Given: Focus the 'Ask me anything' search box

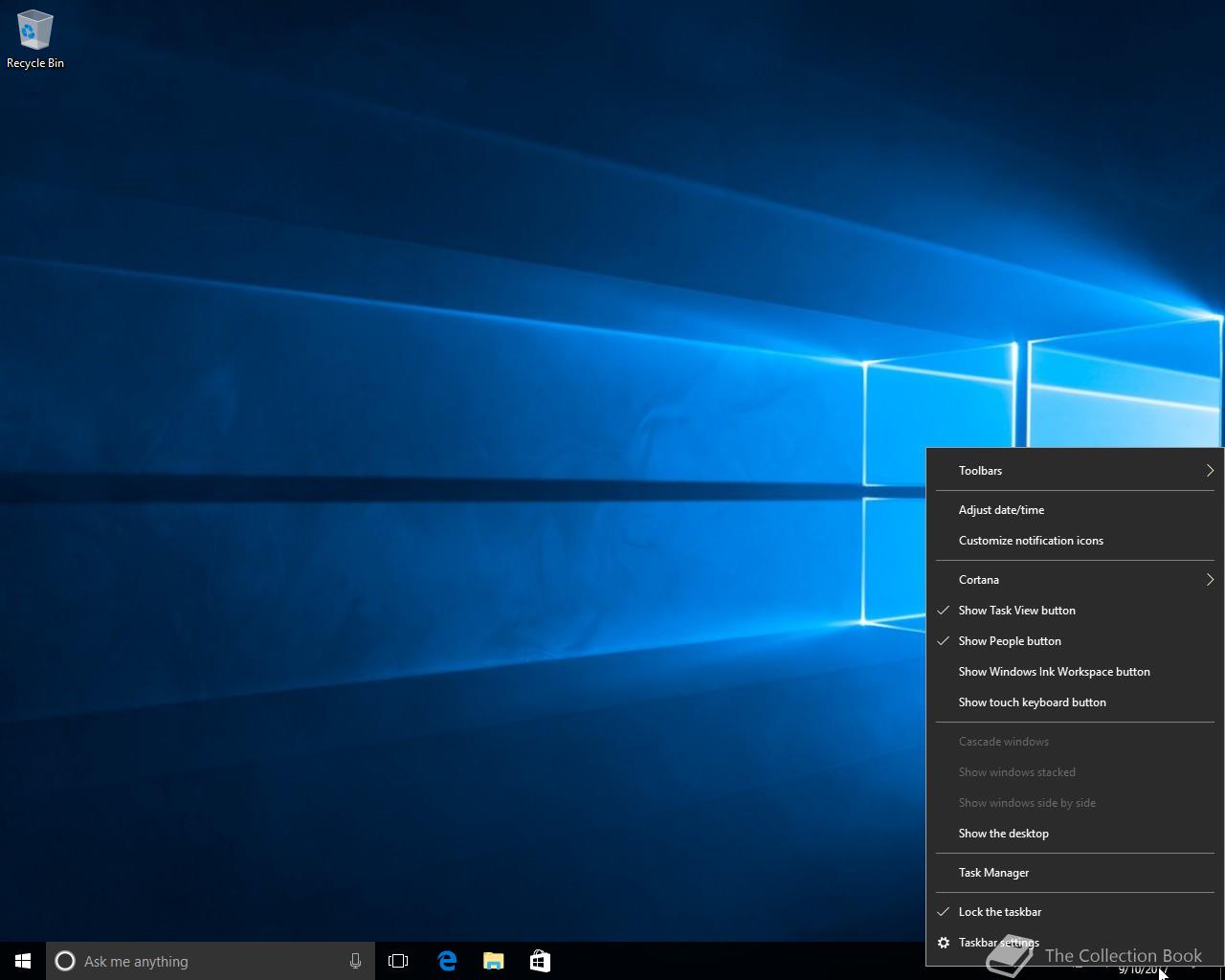Looking at the screenshot, I should pyautogui.click(x=210, y=961).
